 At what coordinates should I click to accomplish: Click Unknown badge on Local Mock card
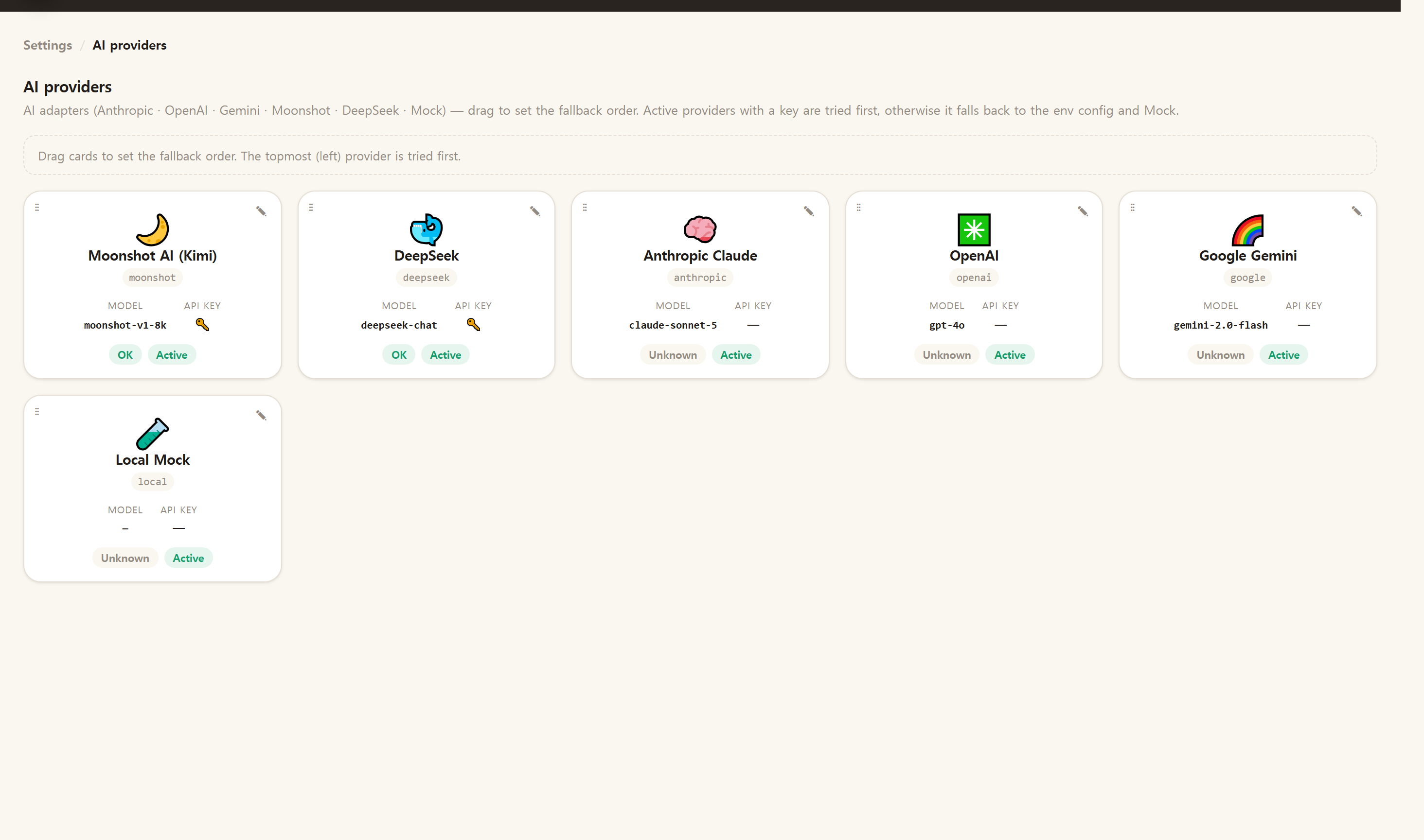(x=125, y=558)
